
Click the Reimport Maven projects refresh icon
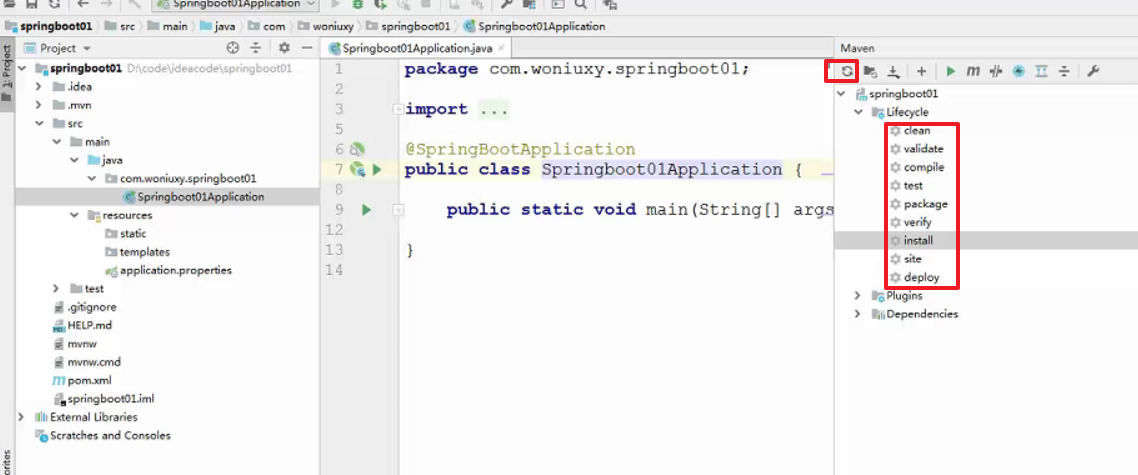click(847, 71)
